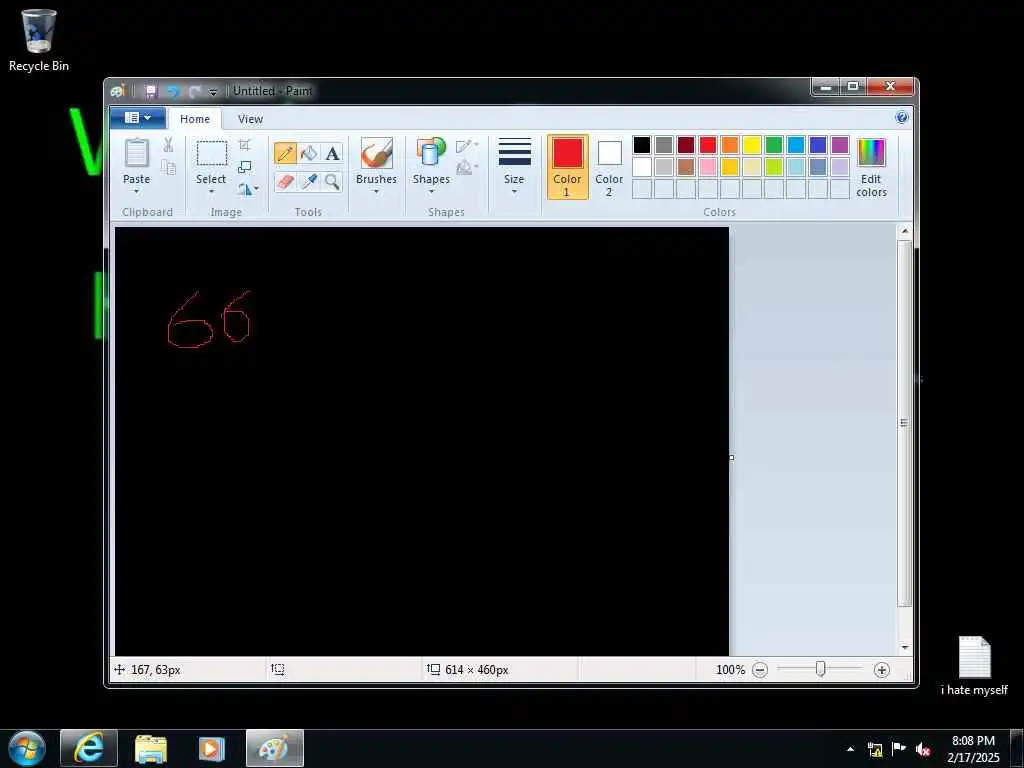Screen dimensions: 1024x768
Task: Select the Magnifier tool
Action: [x=332, y=181]
